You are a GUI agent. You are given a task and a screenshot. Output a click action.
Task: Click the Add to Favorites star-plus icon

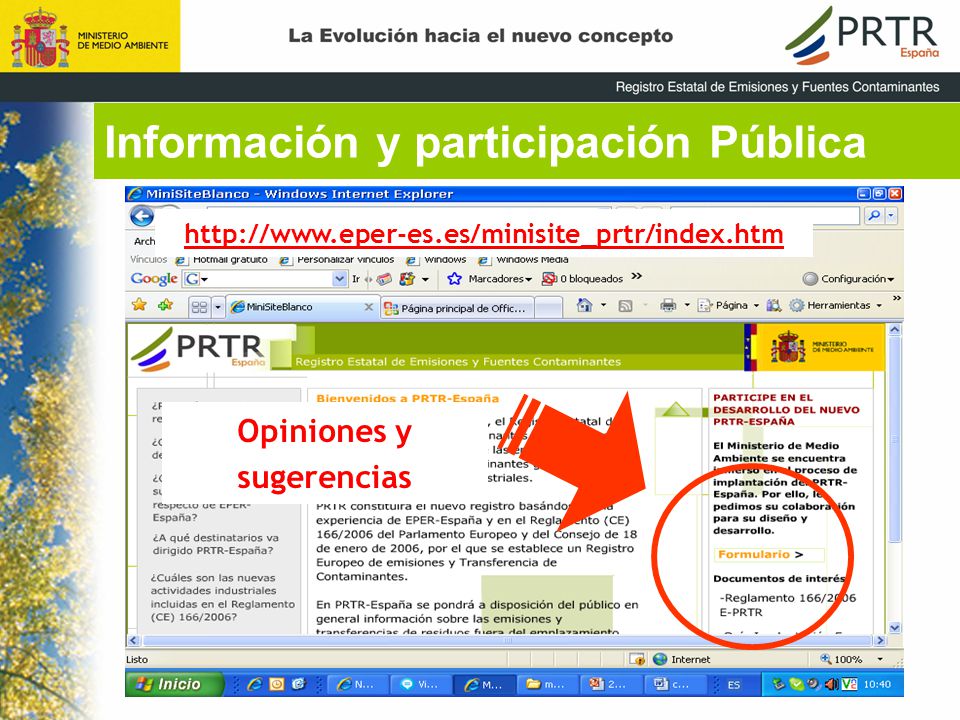coord(165,304)
